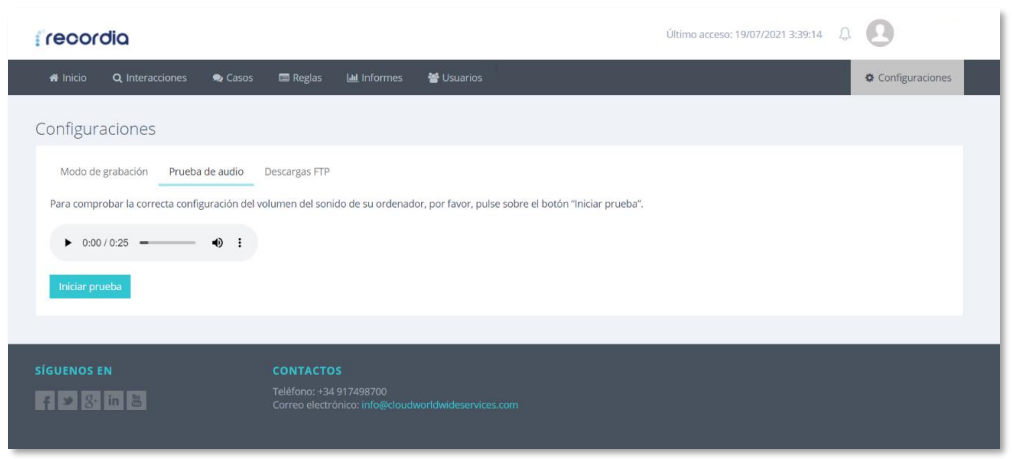
Task: Open Configuraciones in the navigation bar
Action: [907, 77]
